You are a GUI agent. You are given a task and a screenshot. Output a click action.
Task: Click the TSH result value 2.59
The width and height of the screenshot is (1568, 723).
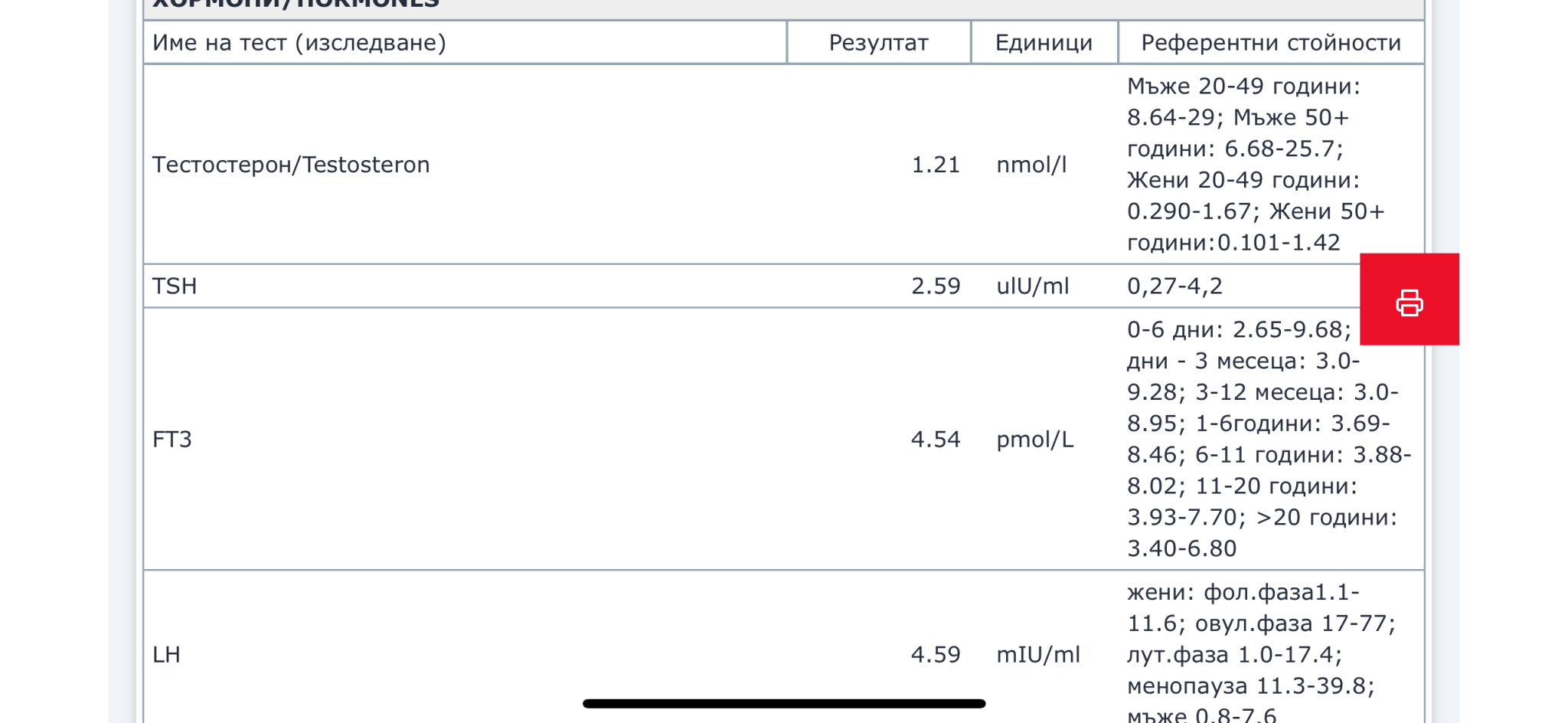tap(936, 286)
